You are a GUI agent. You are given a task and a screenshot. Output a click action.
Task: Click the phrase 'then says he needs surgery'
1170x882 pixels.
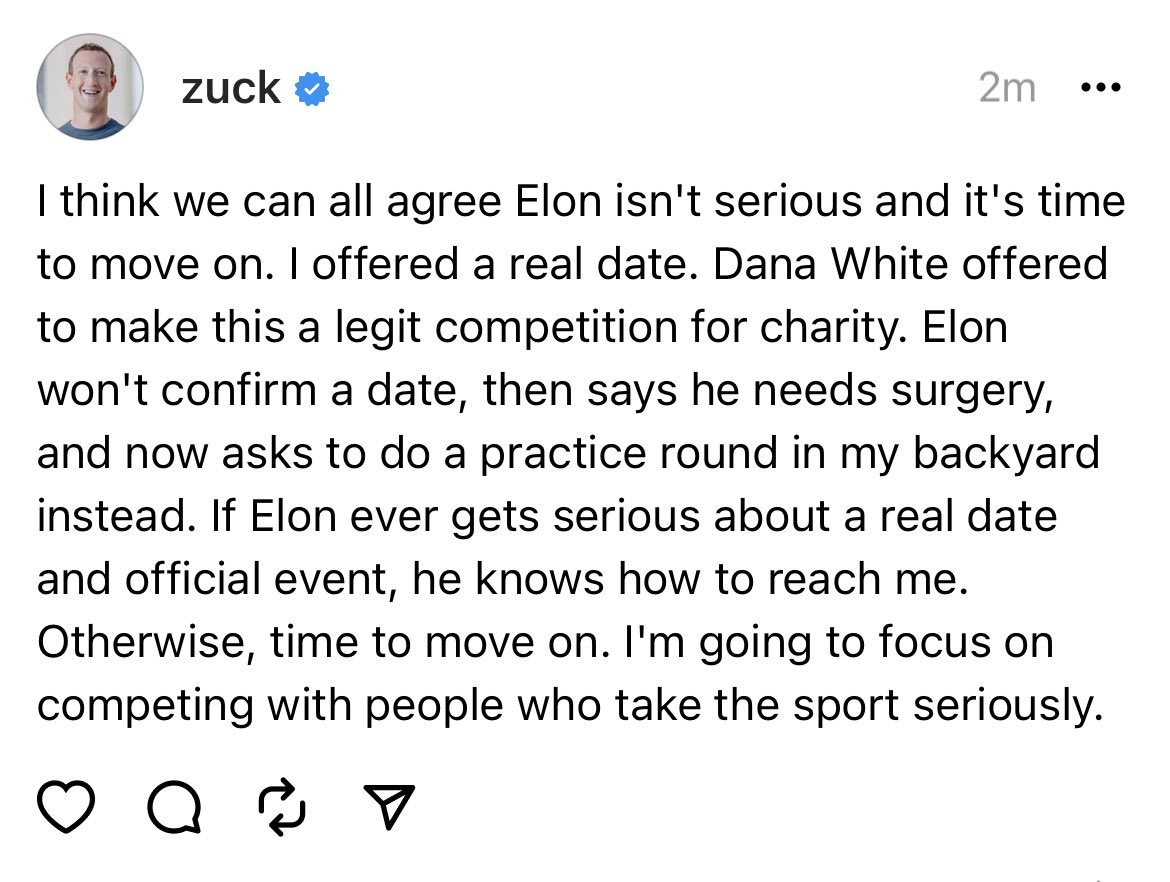[x=767, y=391]
